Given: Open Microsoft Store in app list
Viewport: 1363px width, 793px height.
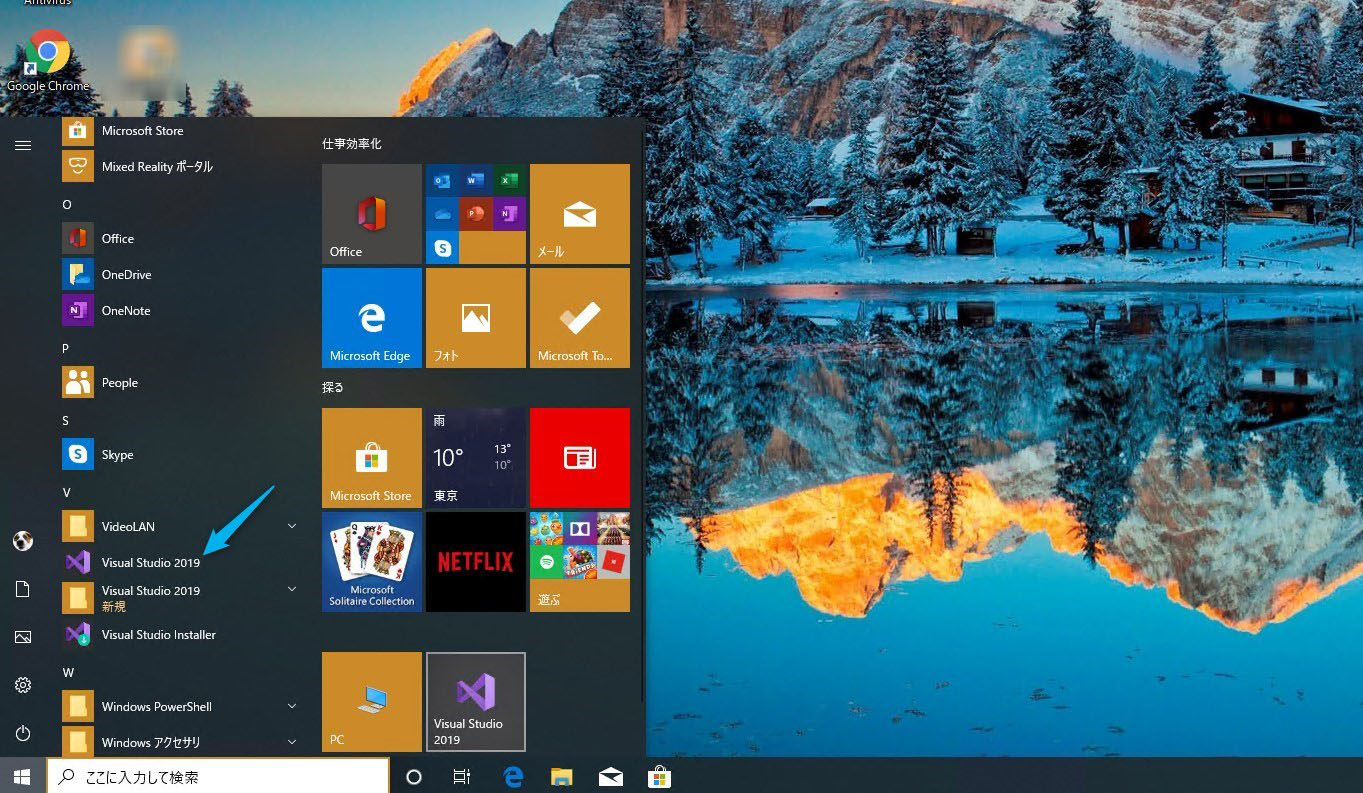Looking at the screenshot, I should 180,131.
